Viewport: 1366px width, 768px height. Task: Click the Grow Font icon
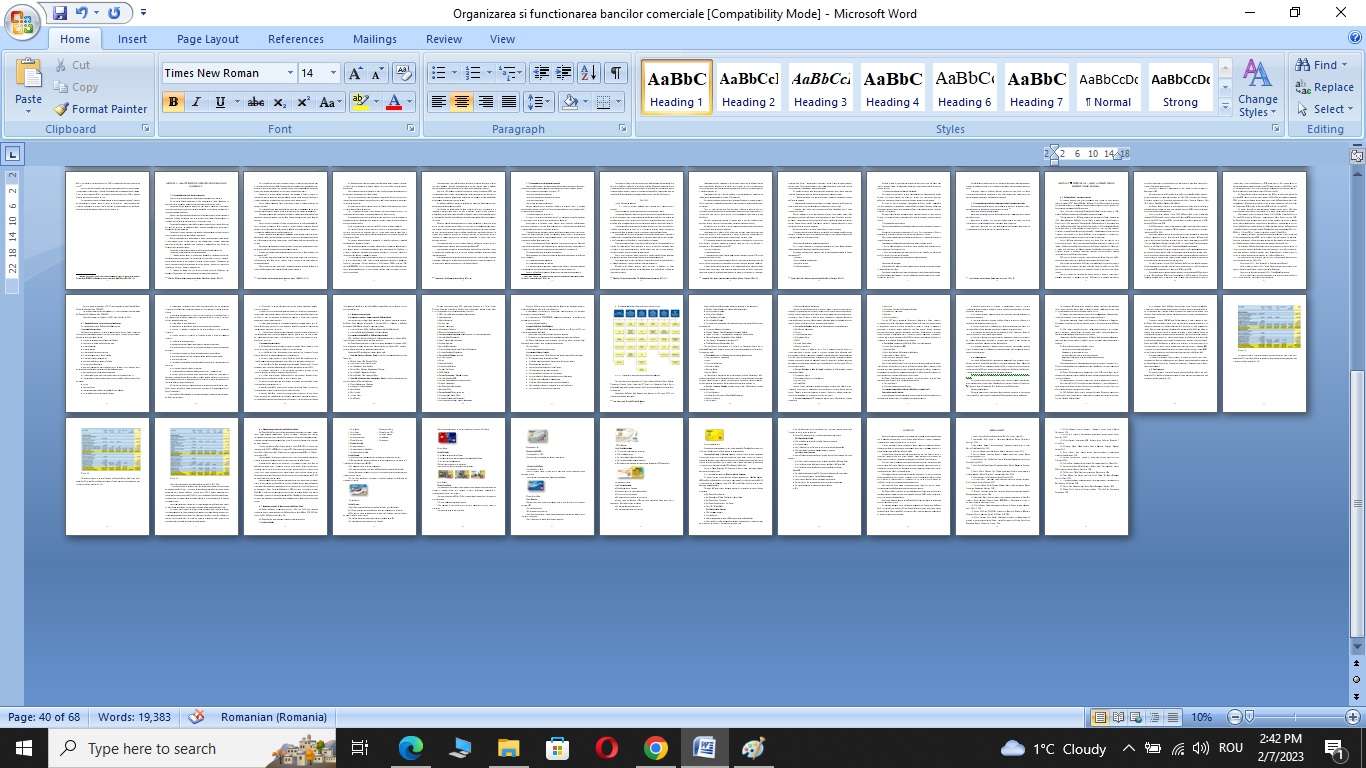355,73
